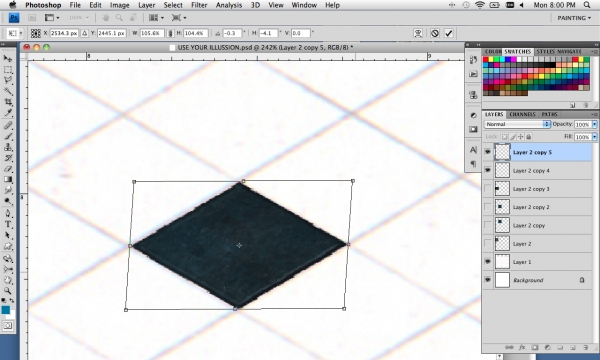Delete layer trash button
Image resolution: width=600 pixels, height=360 pixels.
(x=585, y=347)
